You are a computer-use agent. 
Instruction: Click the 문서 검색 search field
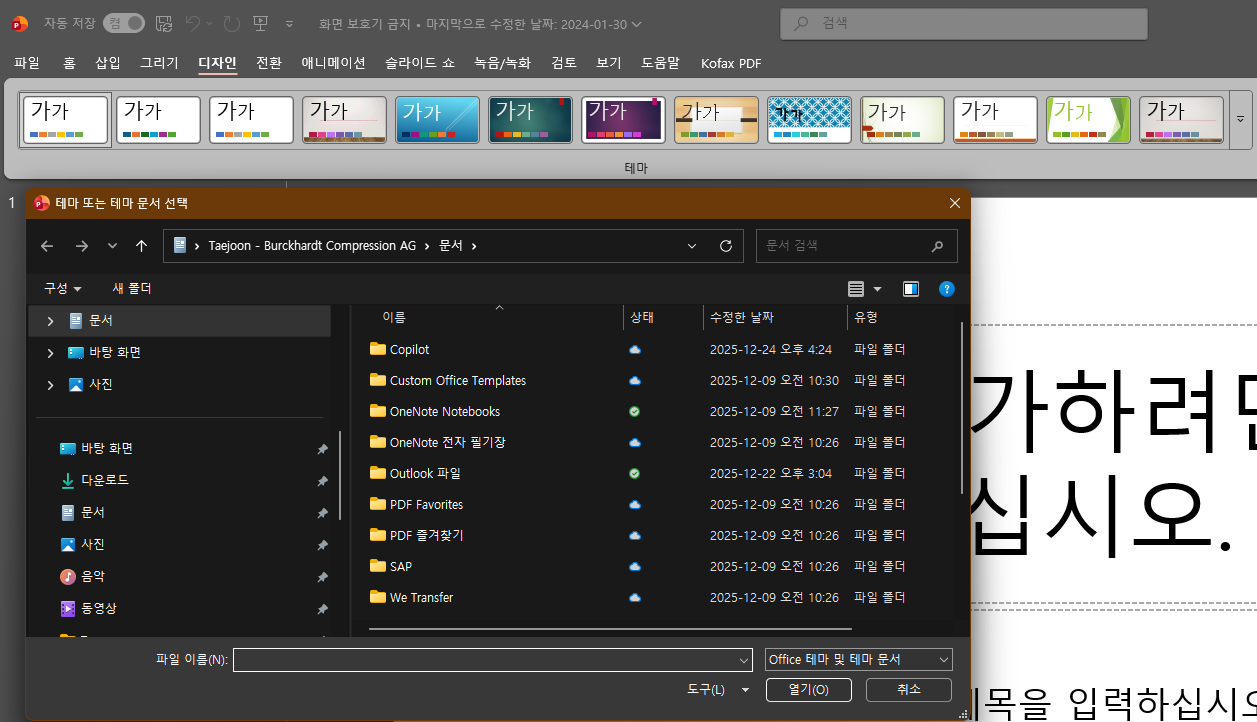pos(856,246)
